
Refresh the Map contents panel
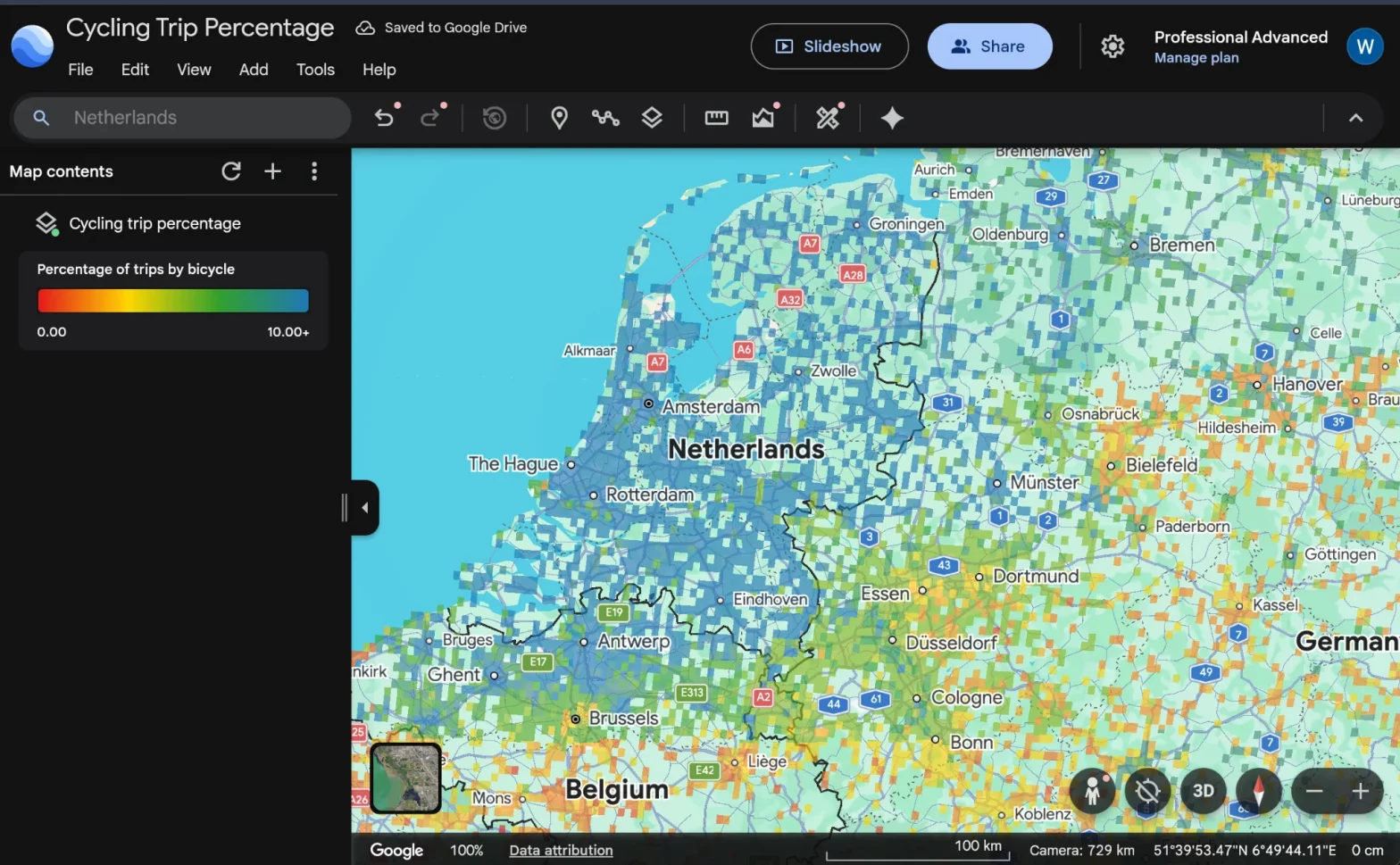231,171
